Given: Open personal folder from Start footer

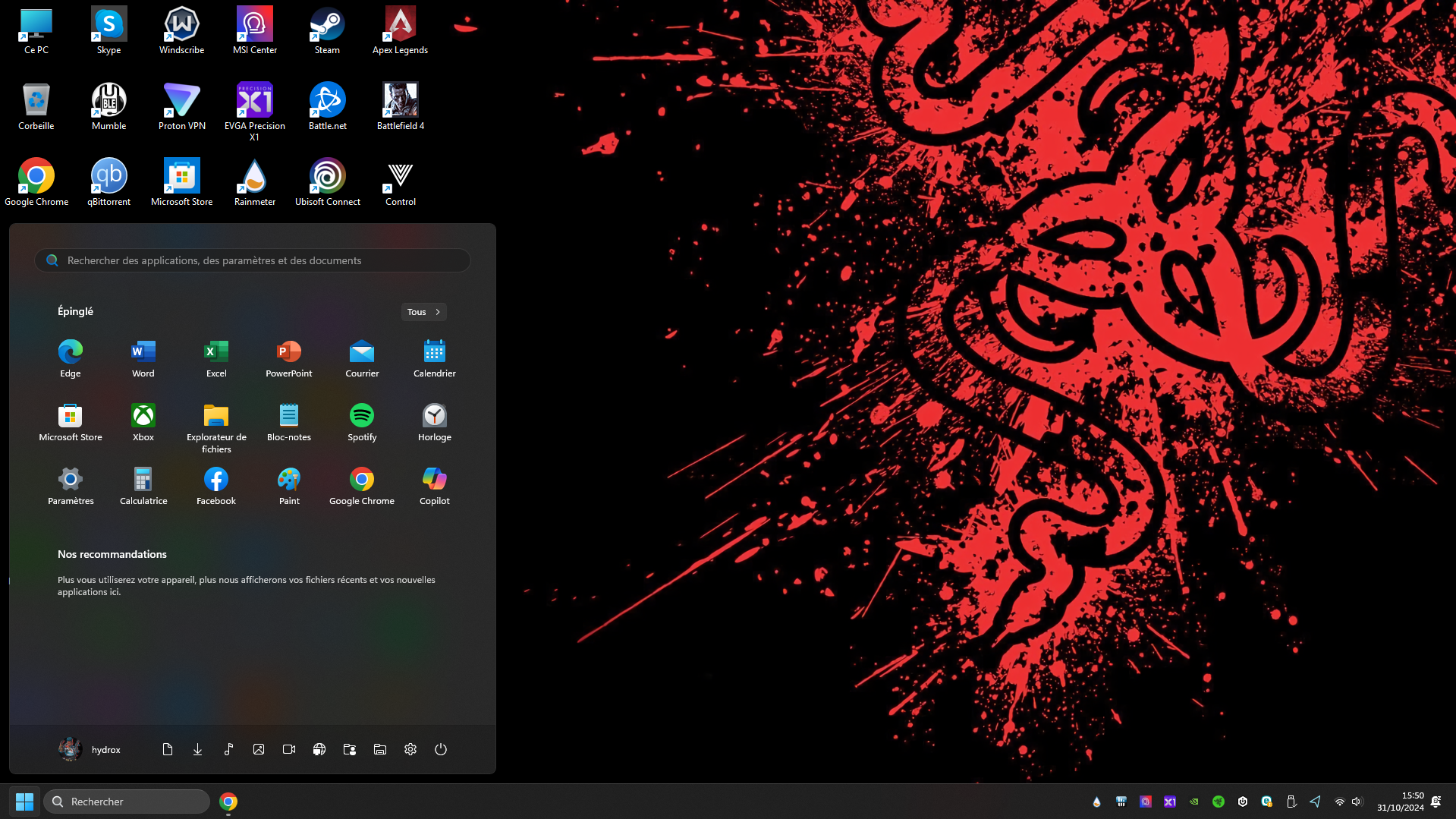Looking at the screenshot, I should tap(350, 749).
